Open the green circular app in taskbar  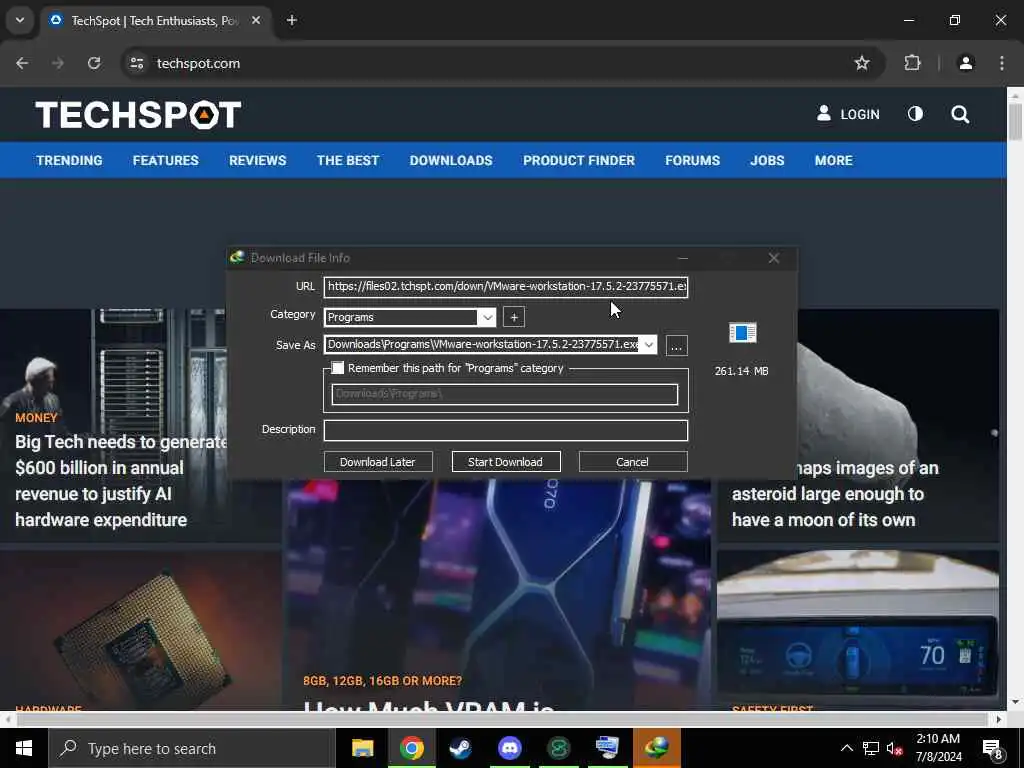tap(558, 748)
